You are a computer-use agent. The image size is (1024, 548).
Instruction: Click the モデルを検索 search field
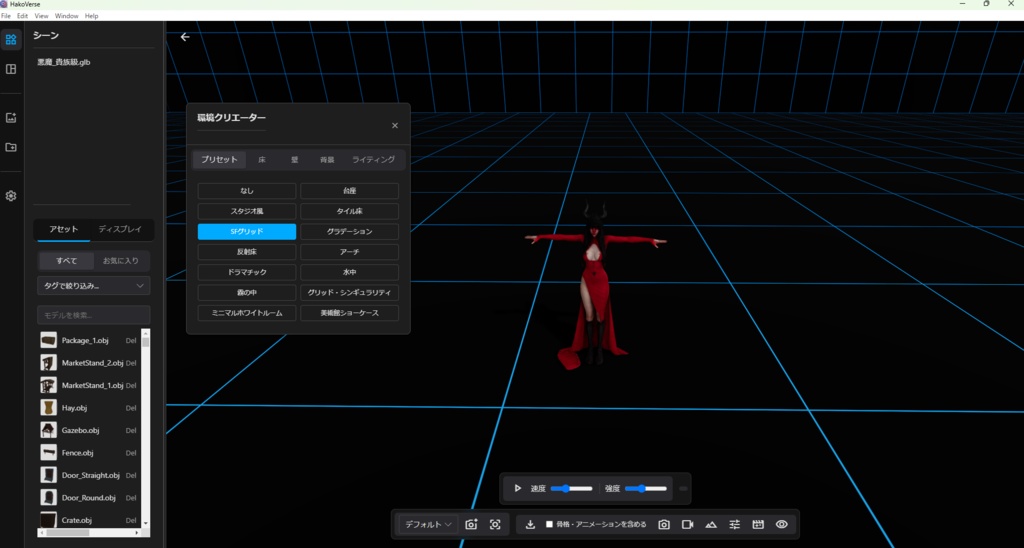93,315
